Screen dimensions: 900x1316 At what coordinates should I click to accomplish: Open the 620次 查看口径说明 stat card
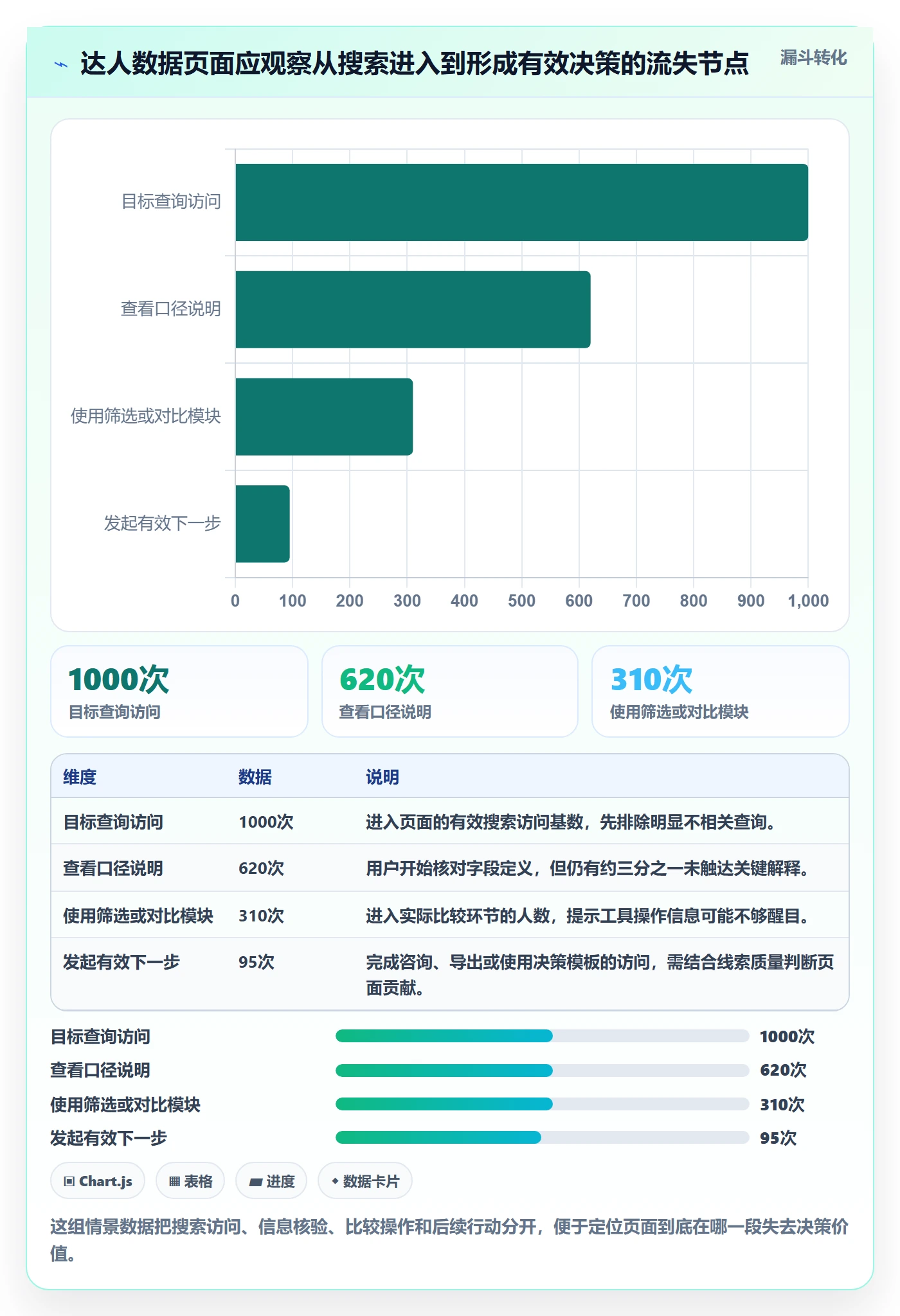click(450, 691)
